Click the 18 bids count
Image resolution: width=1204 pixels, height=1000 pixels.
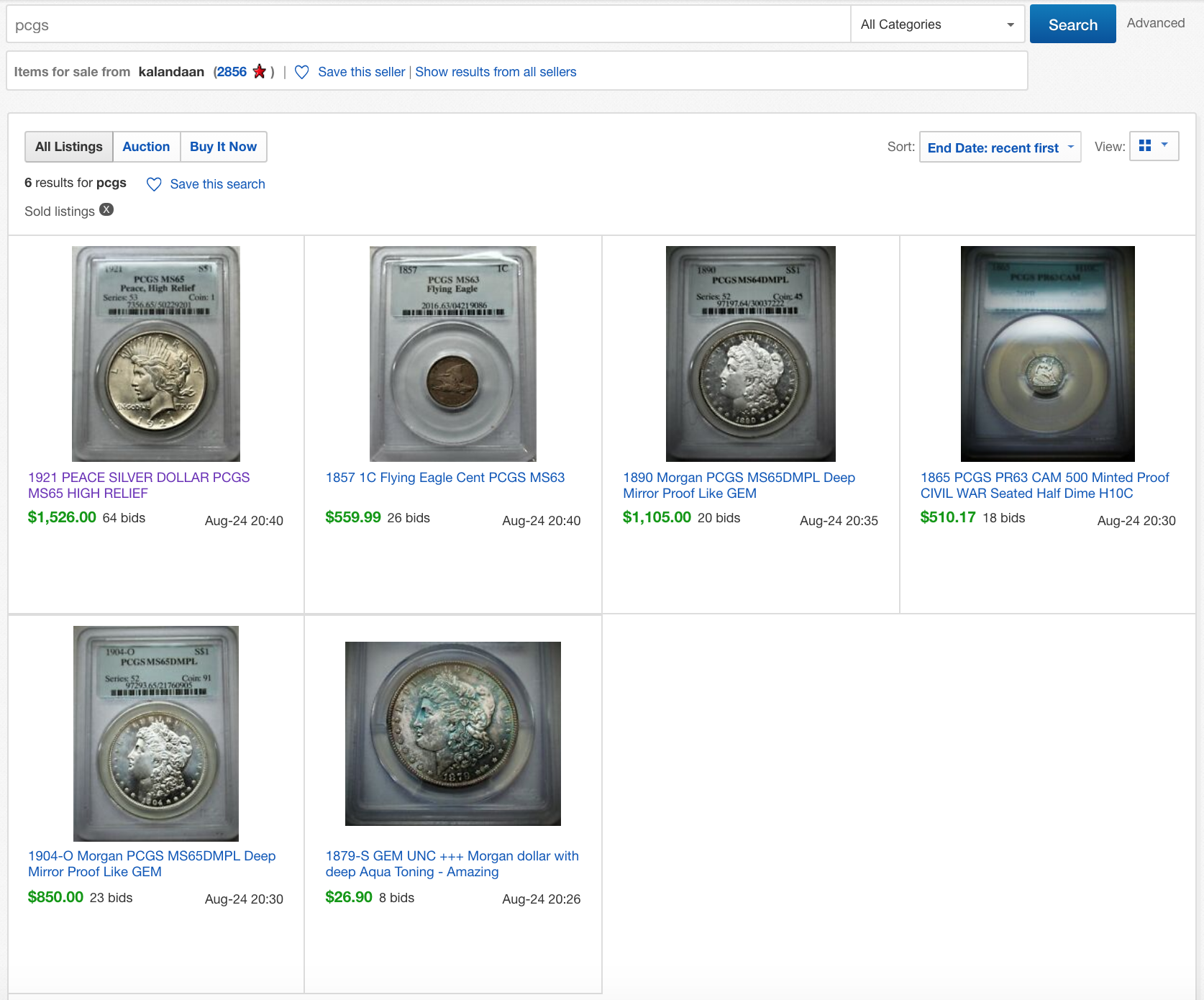pyautogui.click(x=1004, y=518)
